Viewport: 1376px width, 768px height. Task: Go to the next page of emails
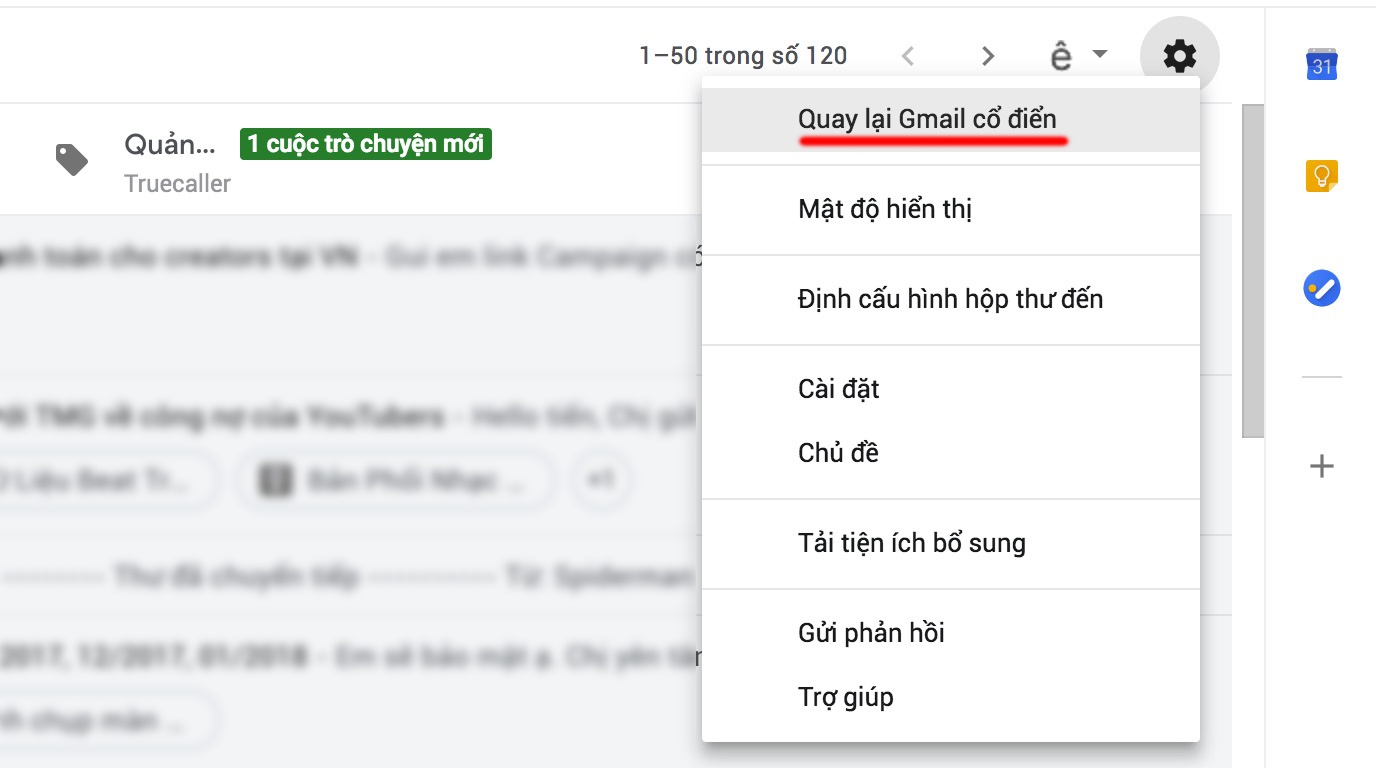pyautogui.click(x=988, y=56)
